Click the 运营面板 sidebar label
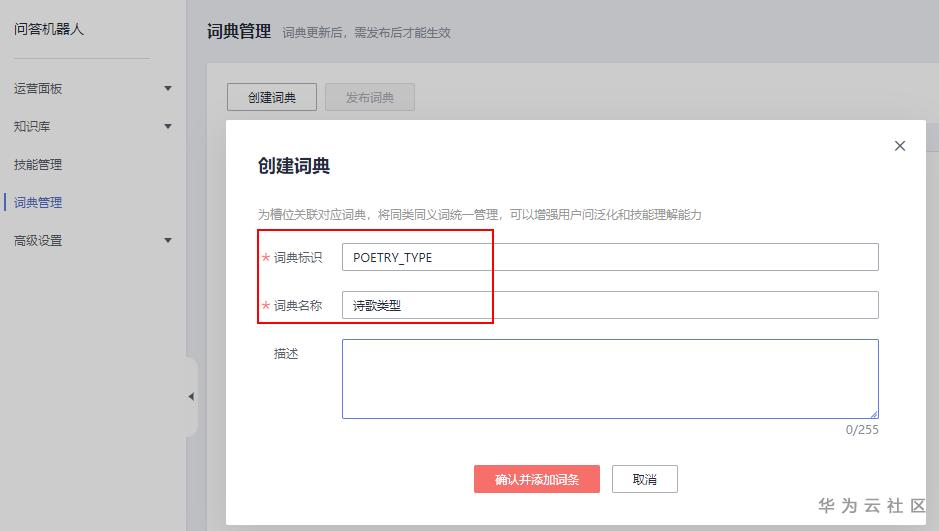Viewport: 939px width, 531px height. pos(38,89)
